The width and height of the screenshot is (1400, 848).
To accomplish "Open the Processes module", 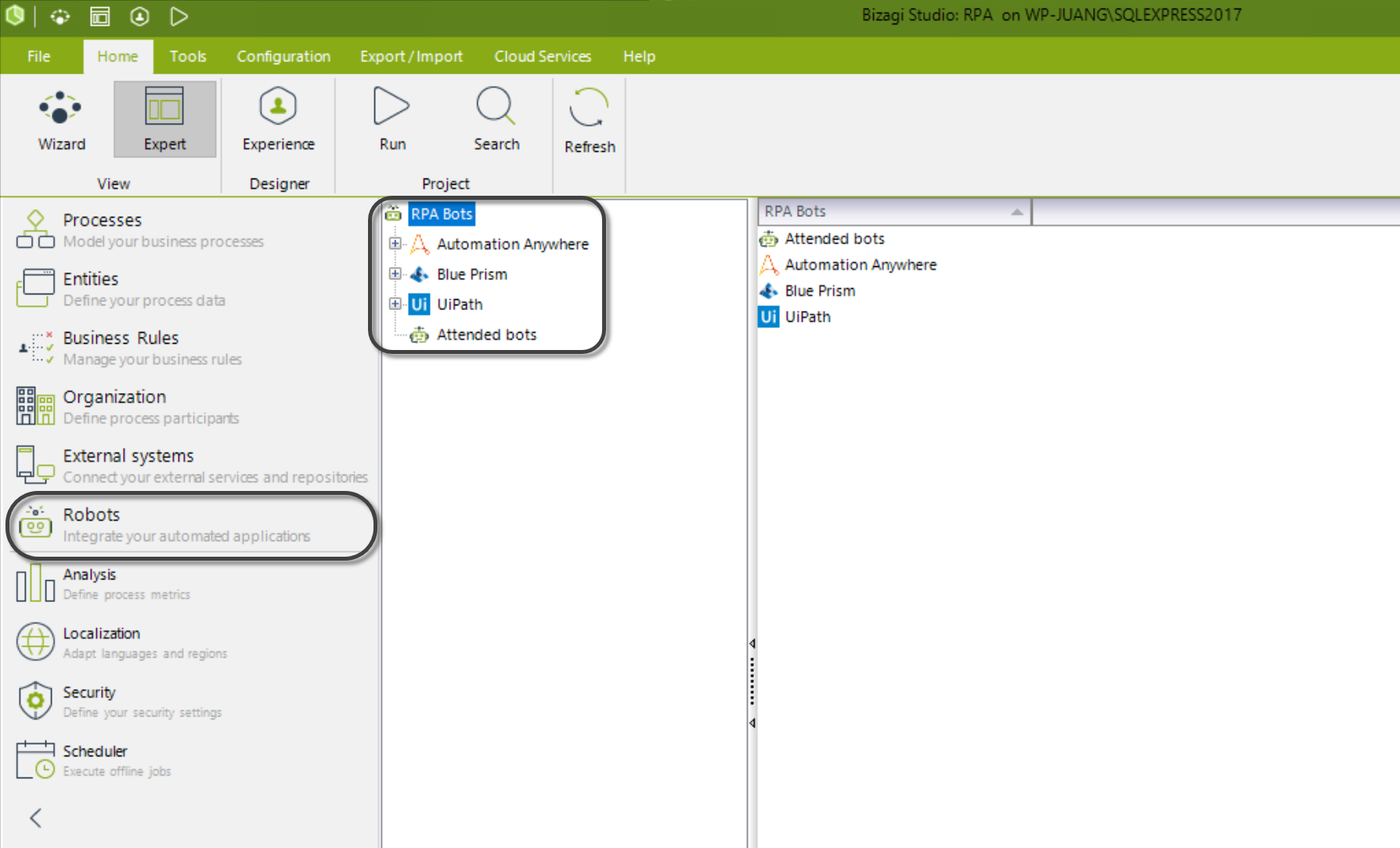I will tap(192, 230).
